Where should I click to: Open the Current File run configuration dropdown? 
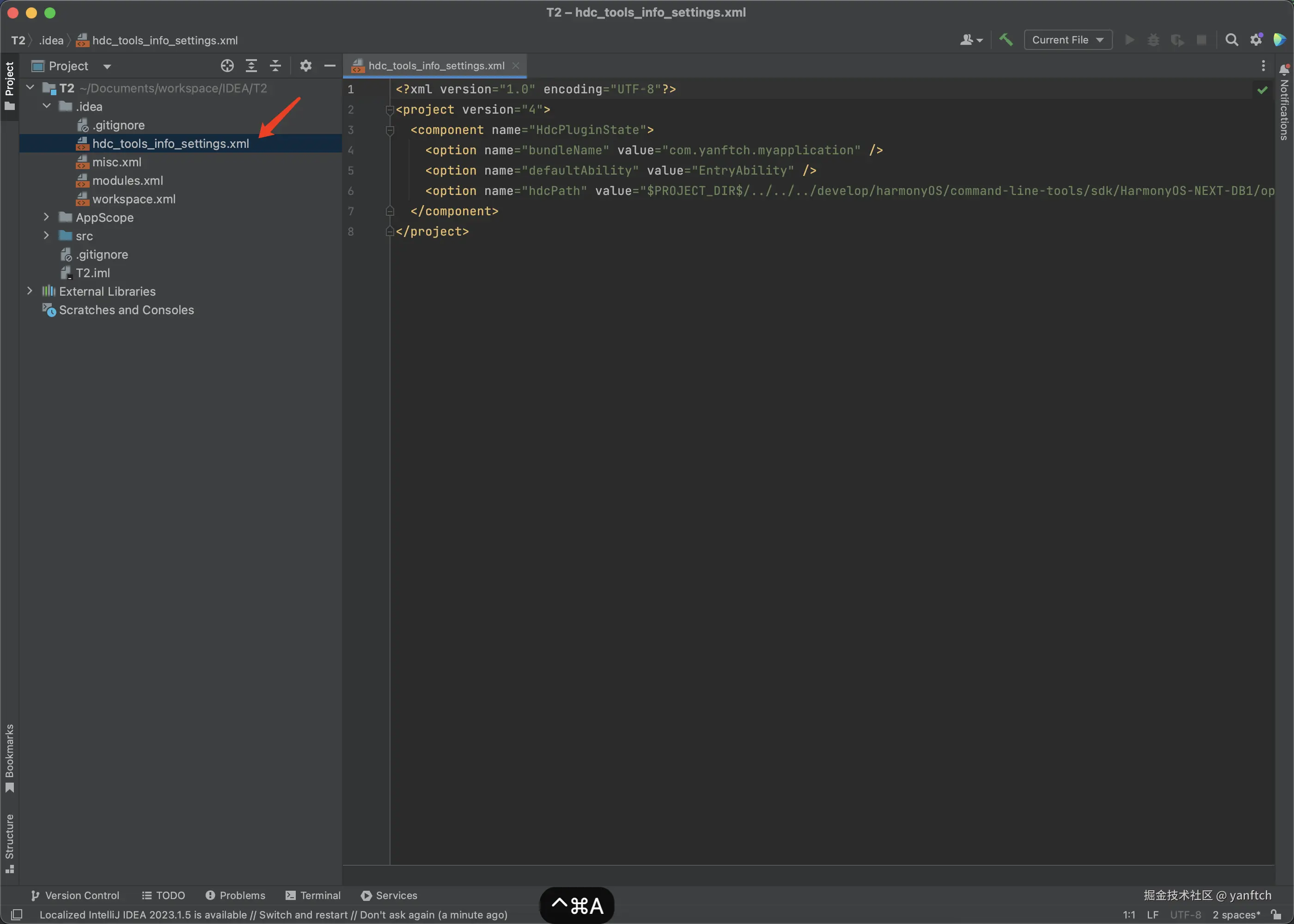click(x=1068, y=40)
